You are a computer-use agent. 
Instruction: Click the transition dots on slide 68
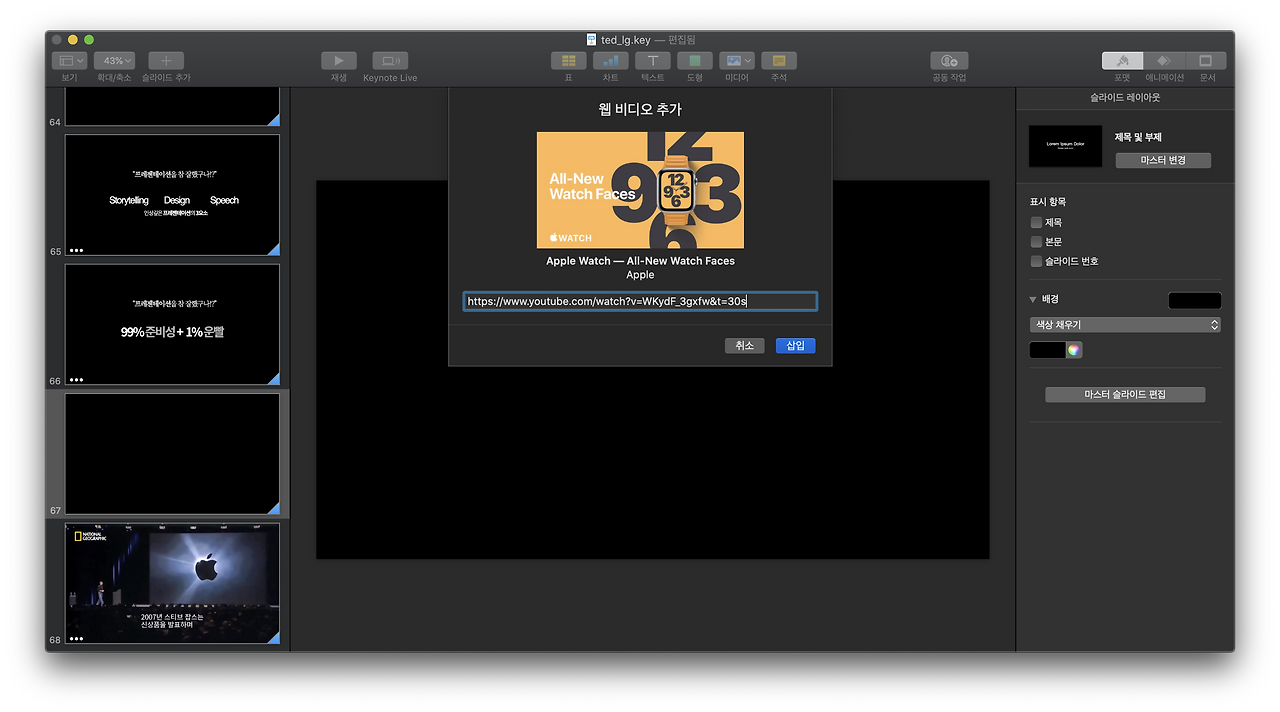77,638
